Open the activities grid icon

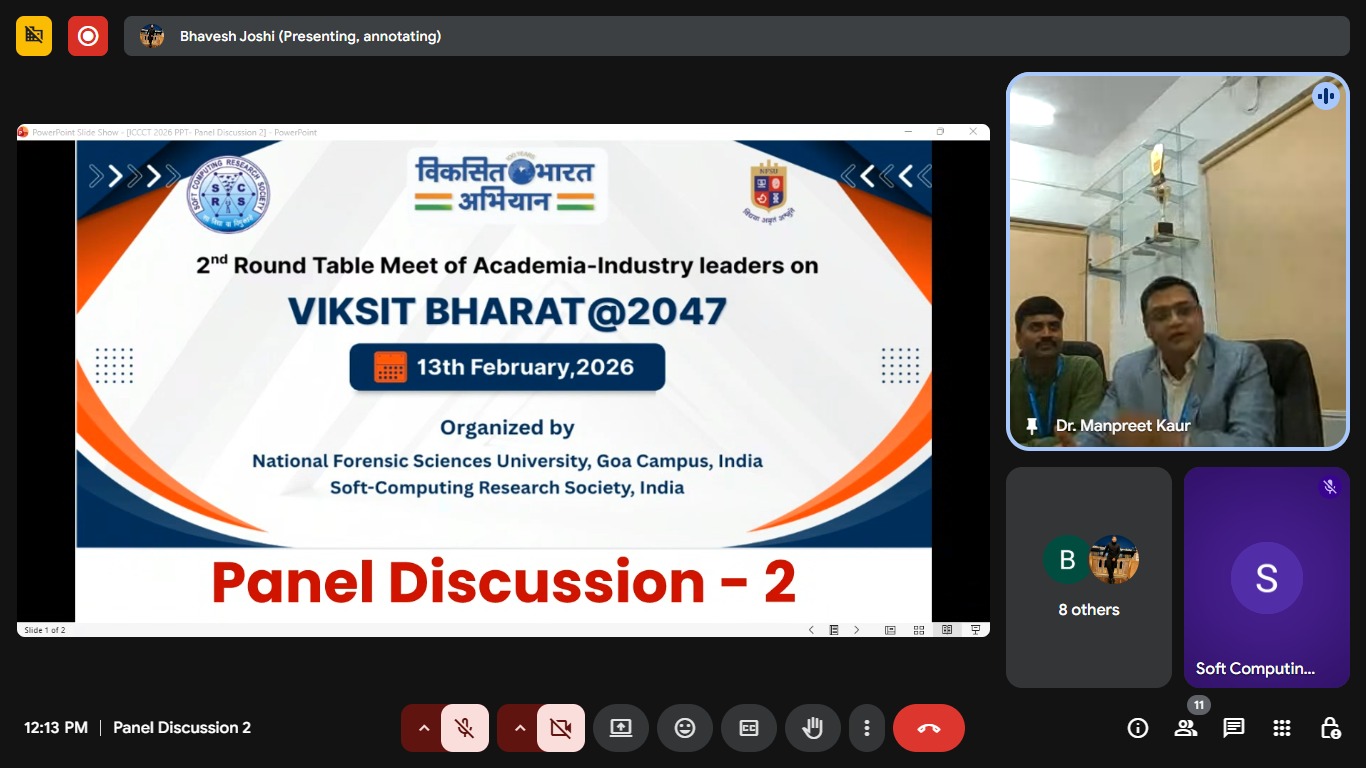[x=1282, y=728]
